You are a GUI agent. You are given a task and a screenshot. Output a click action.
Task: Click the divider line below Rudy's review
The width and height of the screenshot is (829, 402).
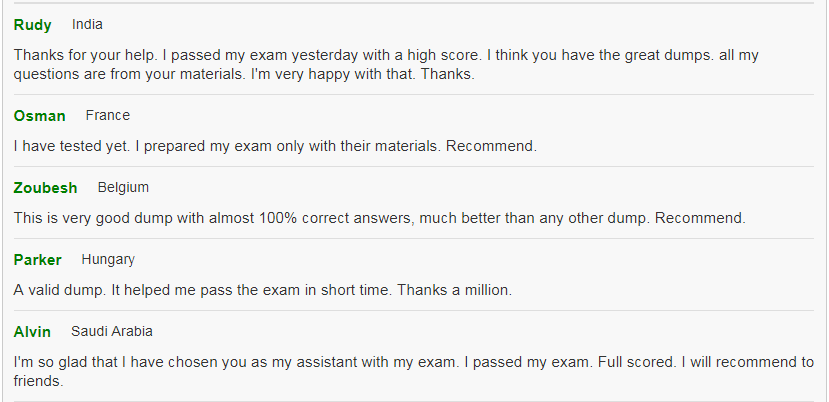click(414, 95)
